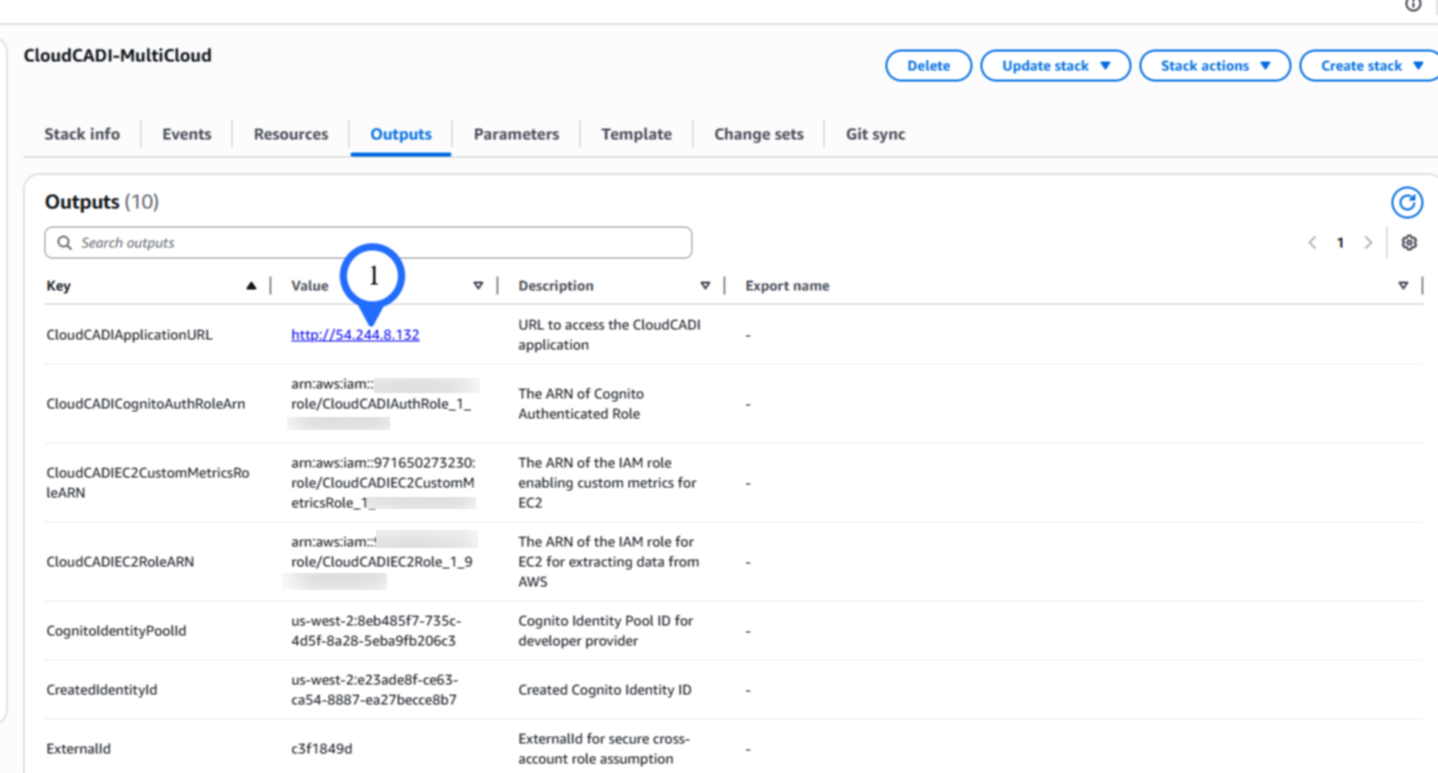
Task: Go to the next outputs page
Action: click(1368, 243)
